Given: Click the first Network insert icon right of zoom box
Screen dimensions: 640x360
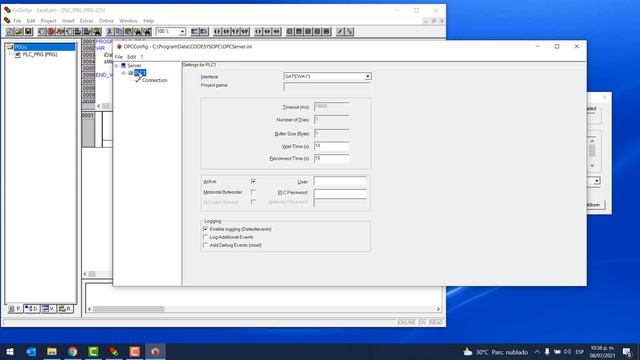Looking at the screenshot, I should 195,31.
